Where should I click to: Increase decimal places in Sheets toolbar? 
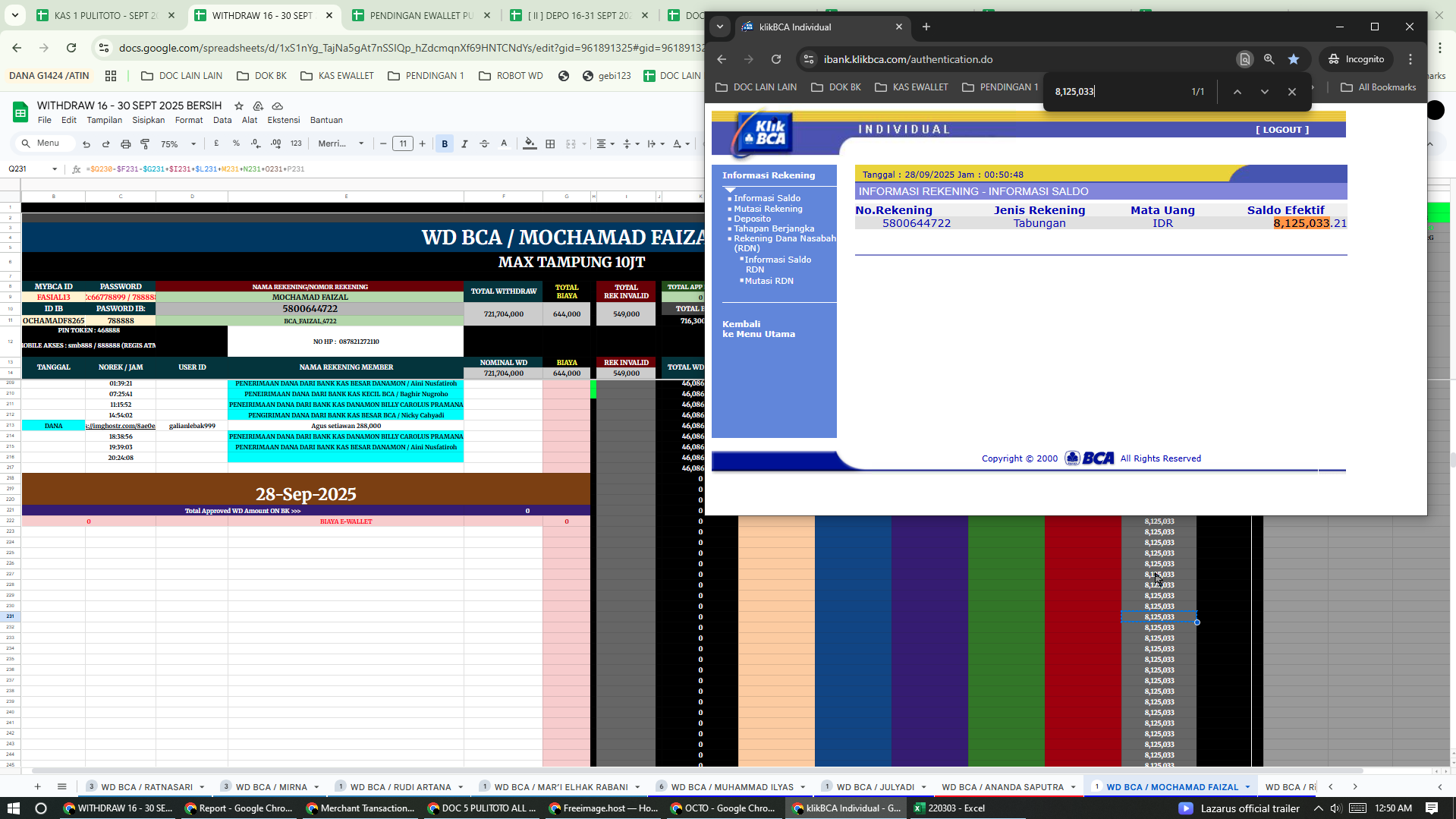[276, 143]
